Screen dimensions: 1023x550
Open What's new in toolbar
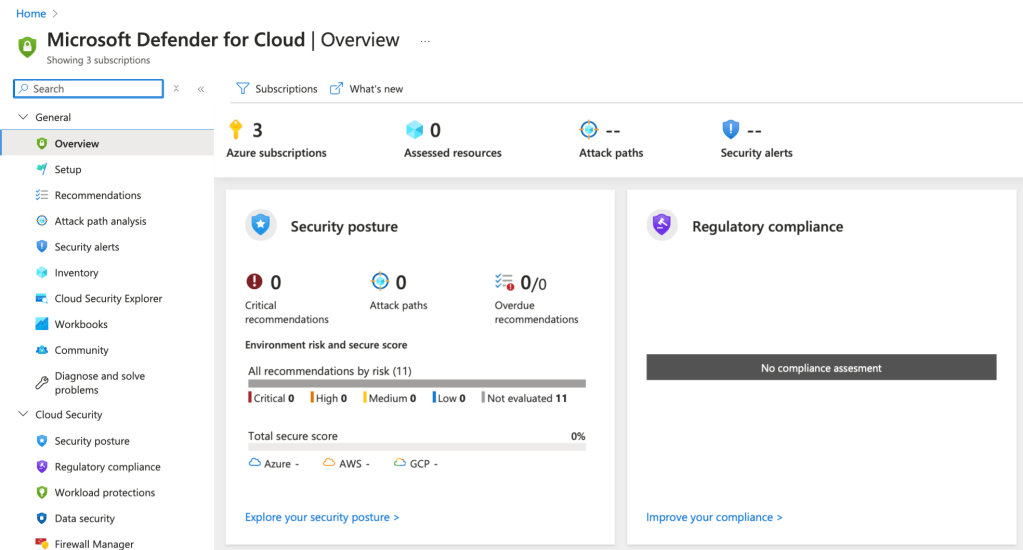(366, 89)
